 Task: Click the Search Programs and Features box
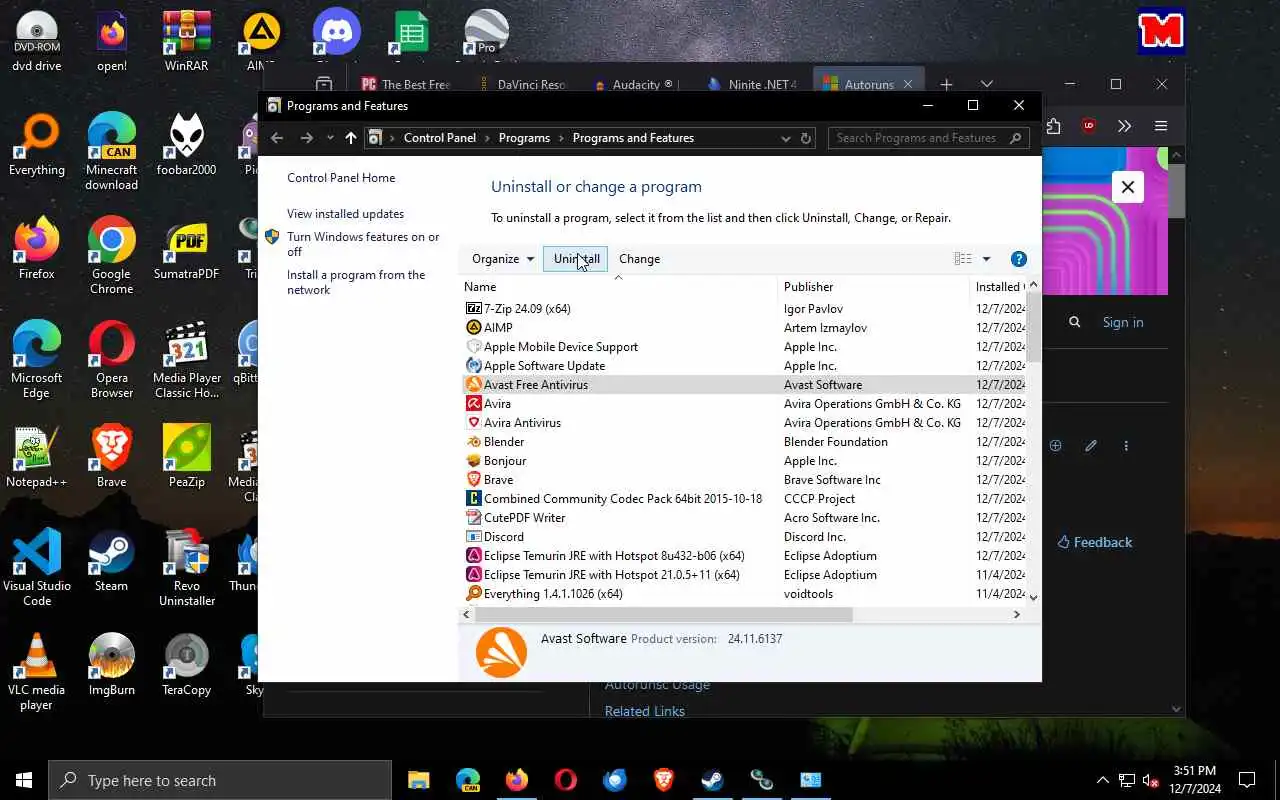click(x=929, y=138)
